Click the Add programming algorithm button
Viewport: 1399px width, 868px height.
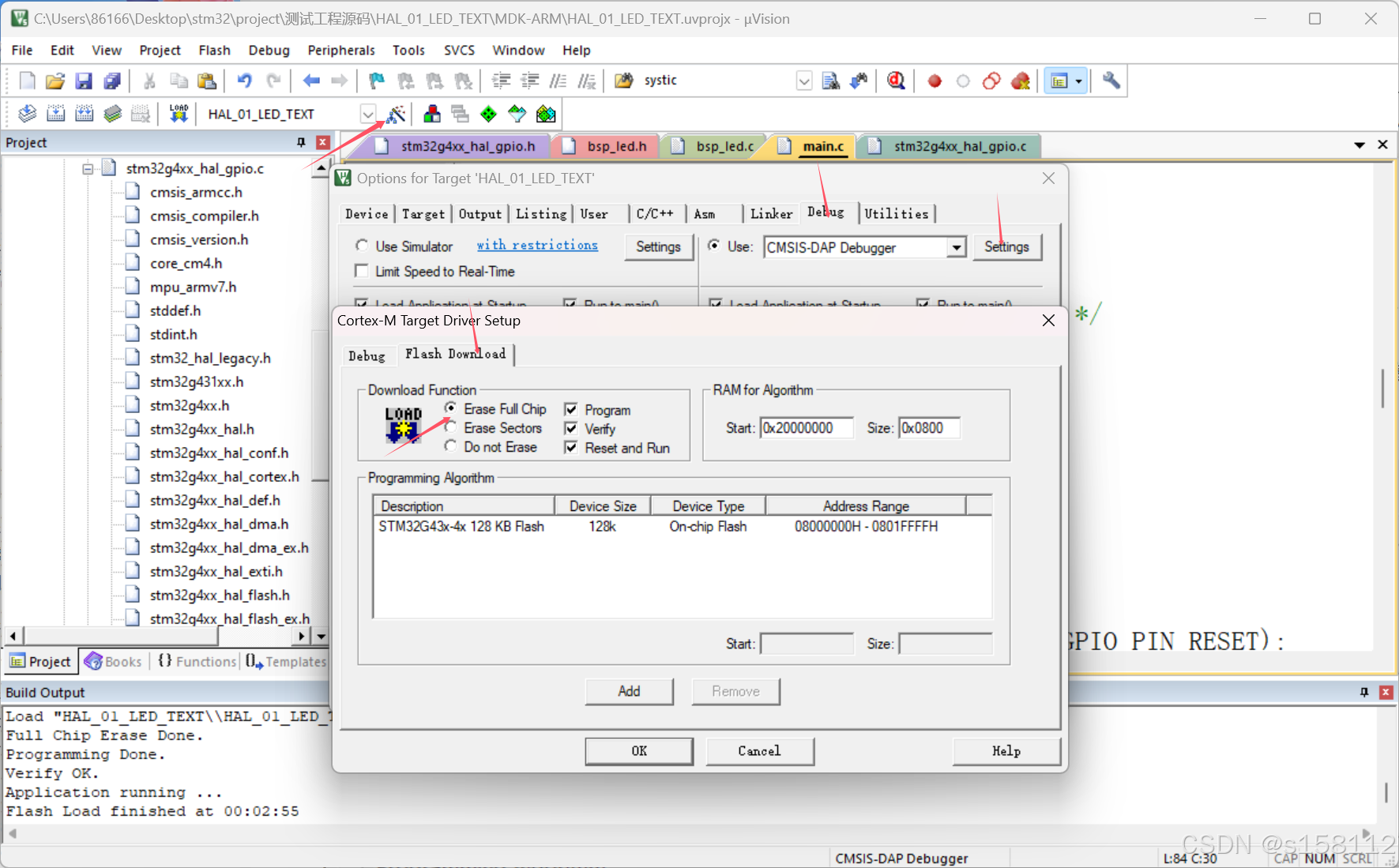click(629, 691)
